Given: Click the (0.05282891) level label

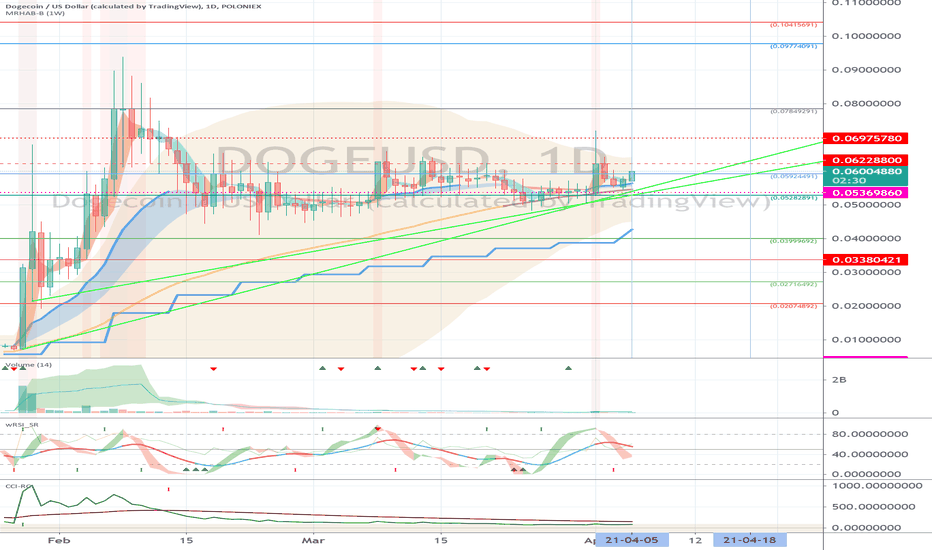Looking at the screenshot, I should pos(793,197).
